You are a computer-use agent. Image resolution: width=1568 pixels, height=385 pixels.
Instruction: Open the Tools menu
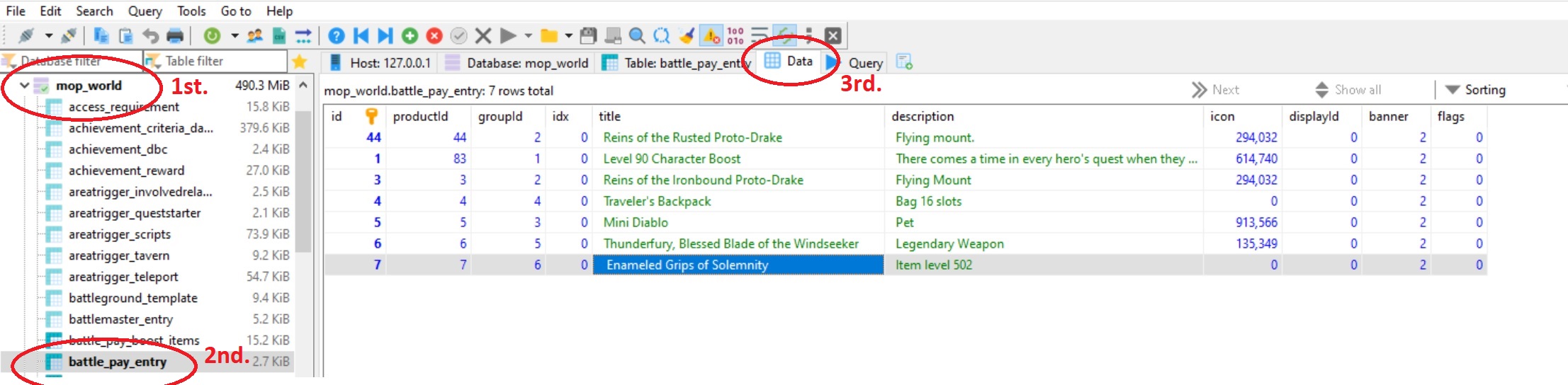coord(191,11)
